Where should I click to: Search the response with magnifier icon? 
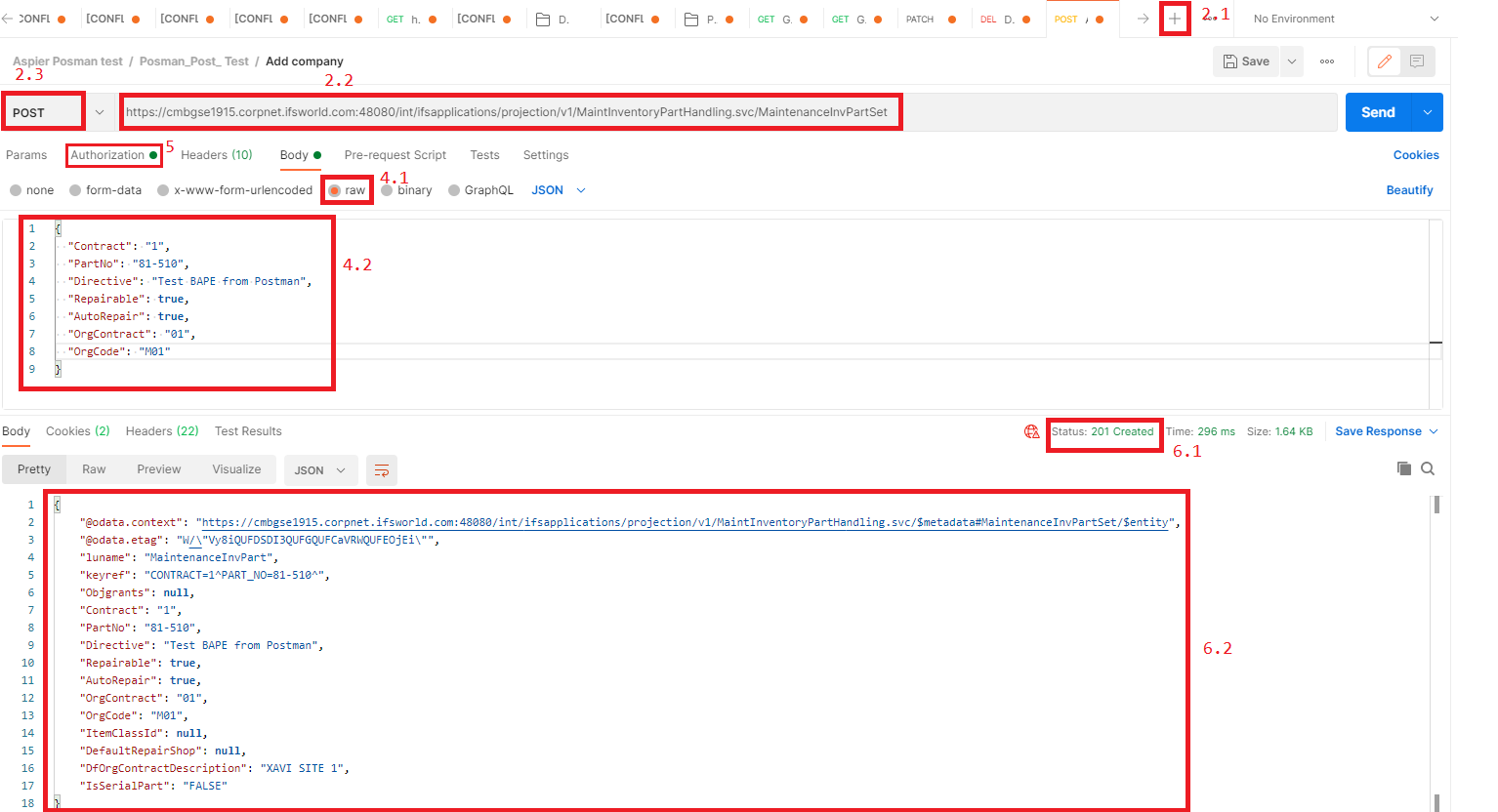tap(1428, 468)
